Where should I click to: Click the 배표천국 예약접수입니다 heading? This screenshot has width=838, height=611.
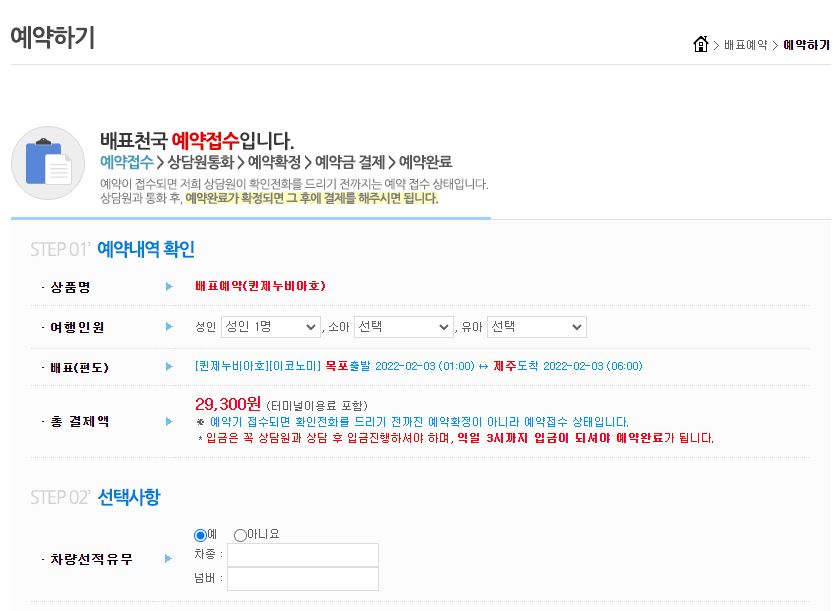pos(197,141)
